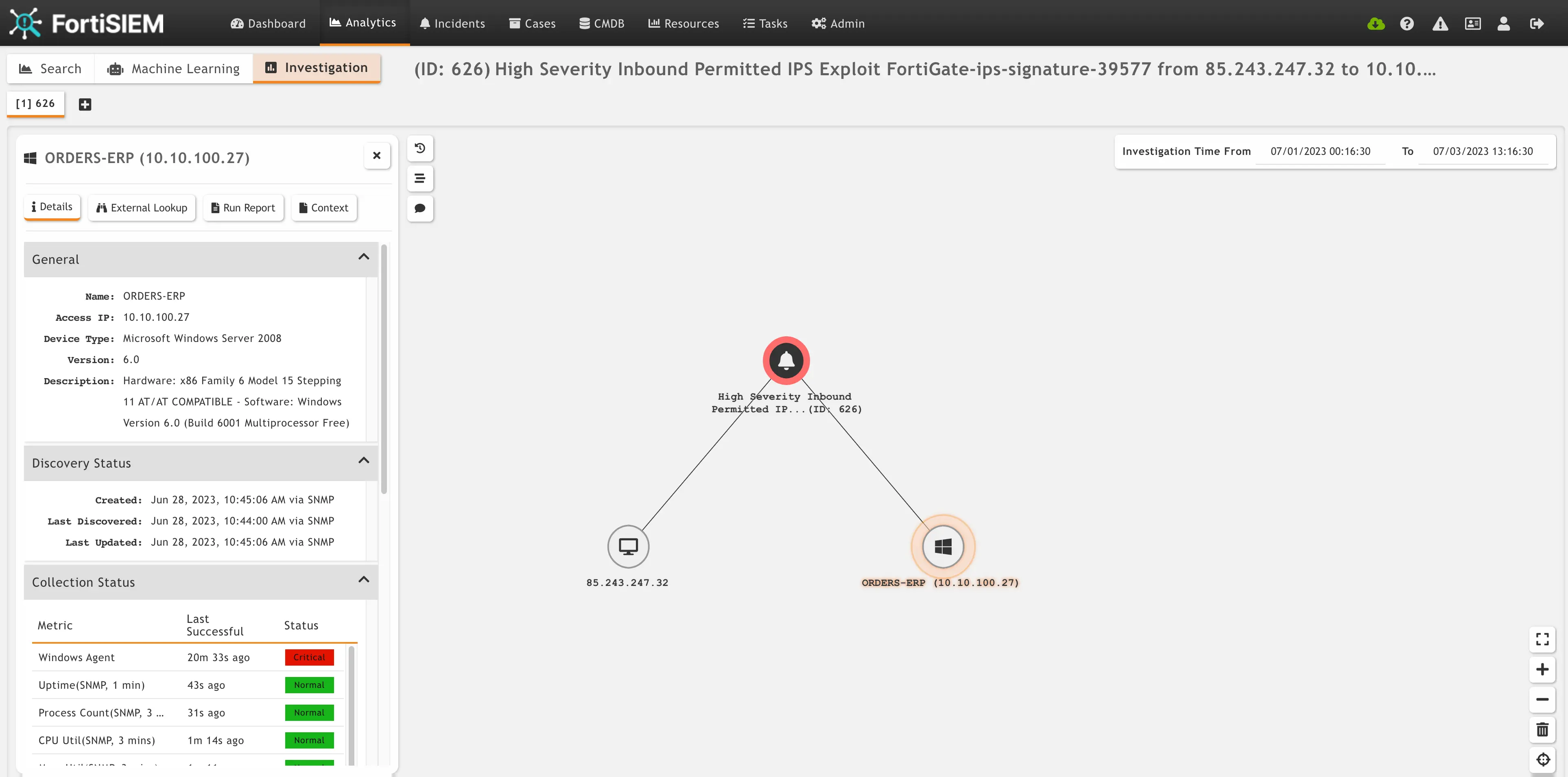Open the ID card contact icon
This screenshot has height=777, width=1568.
pos(1473,24)
